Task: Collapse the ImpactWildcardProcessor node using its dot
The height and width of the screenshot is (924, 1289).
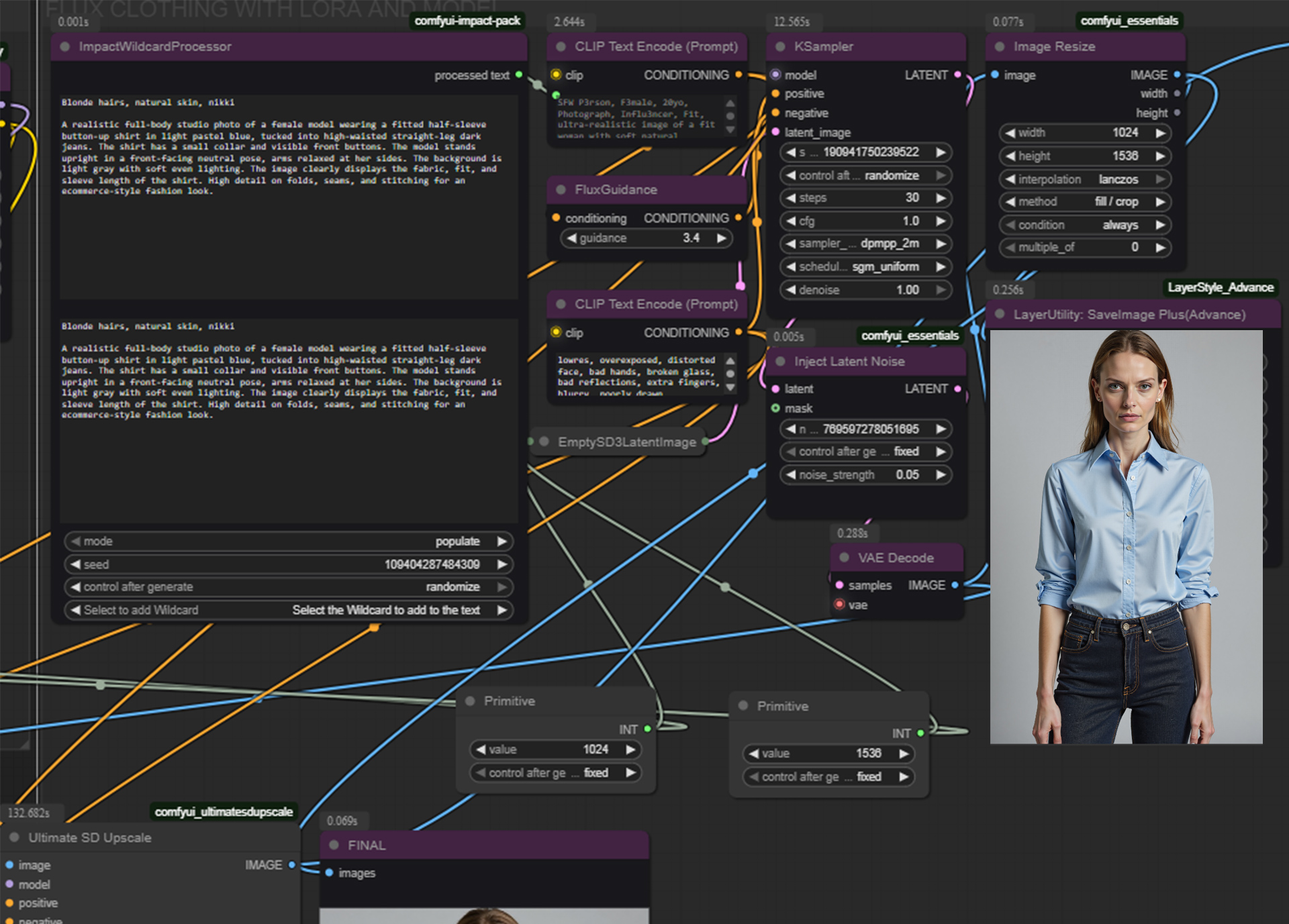Action: 65,47
